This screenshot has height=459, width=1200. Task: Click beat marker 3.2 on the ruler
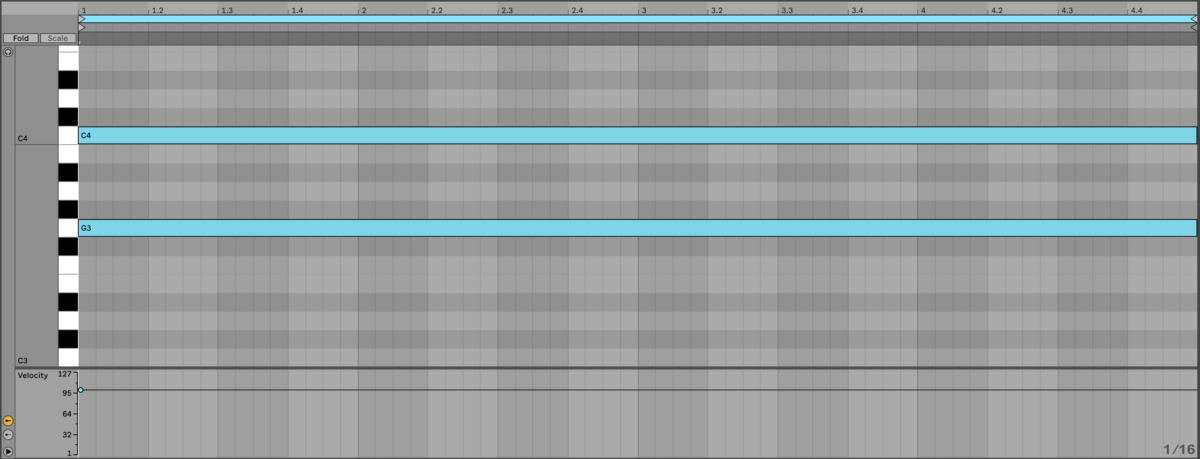point(717,10)
